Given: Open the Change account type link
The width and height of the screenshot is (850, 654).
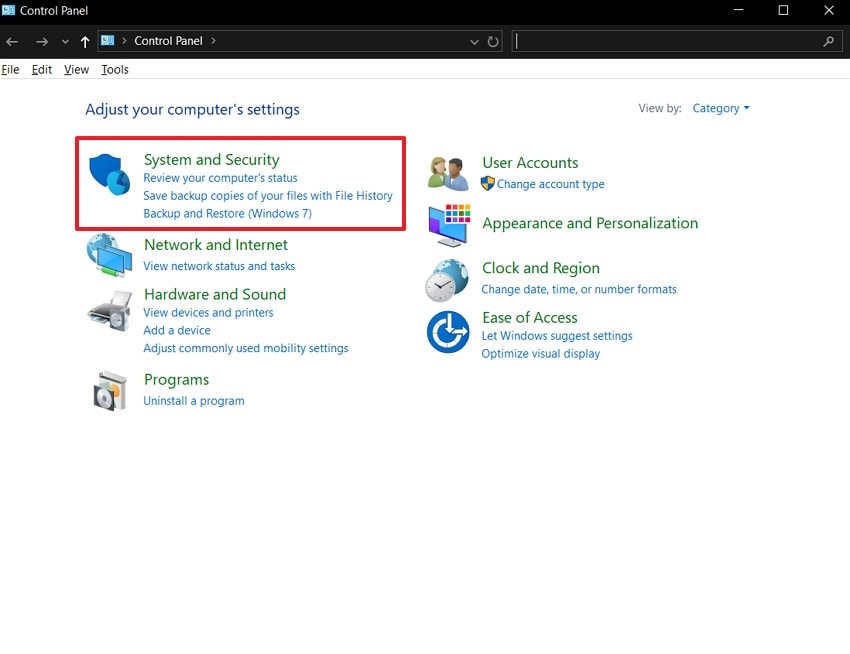Looking at the screenshot, I should (x=550, y=184).
